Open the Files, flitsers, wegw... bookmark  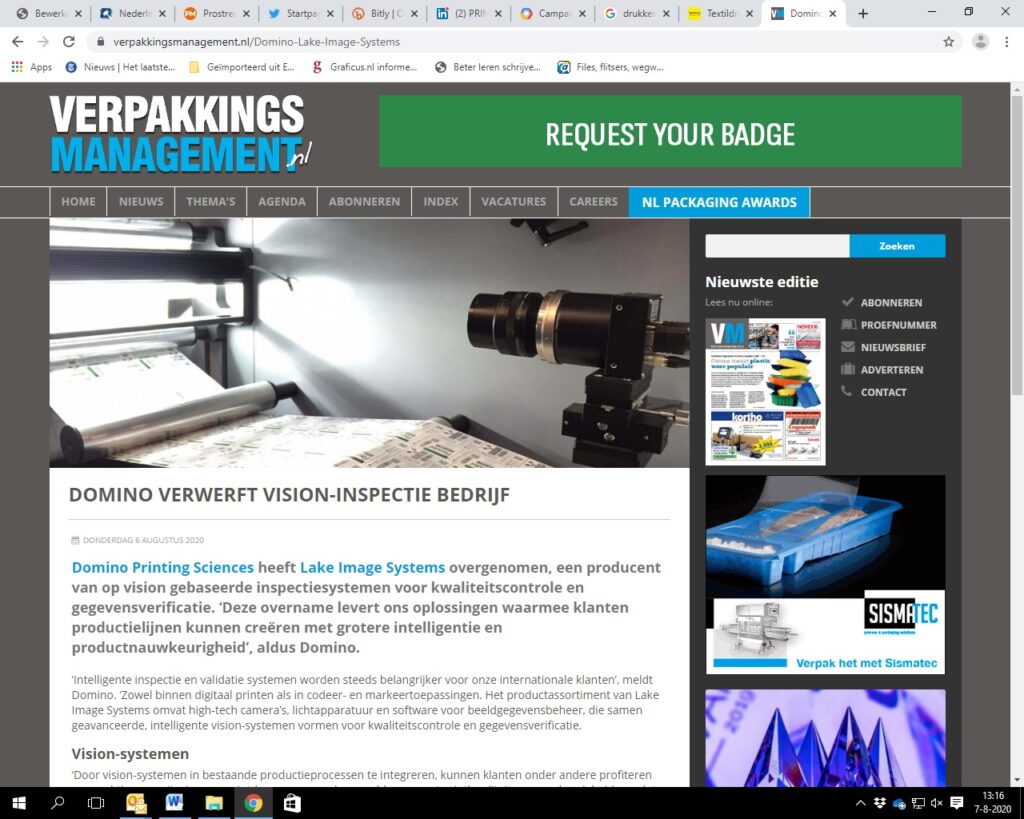pos(611,67)
